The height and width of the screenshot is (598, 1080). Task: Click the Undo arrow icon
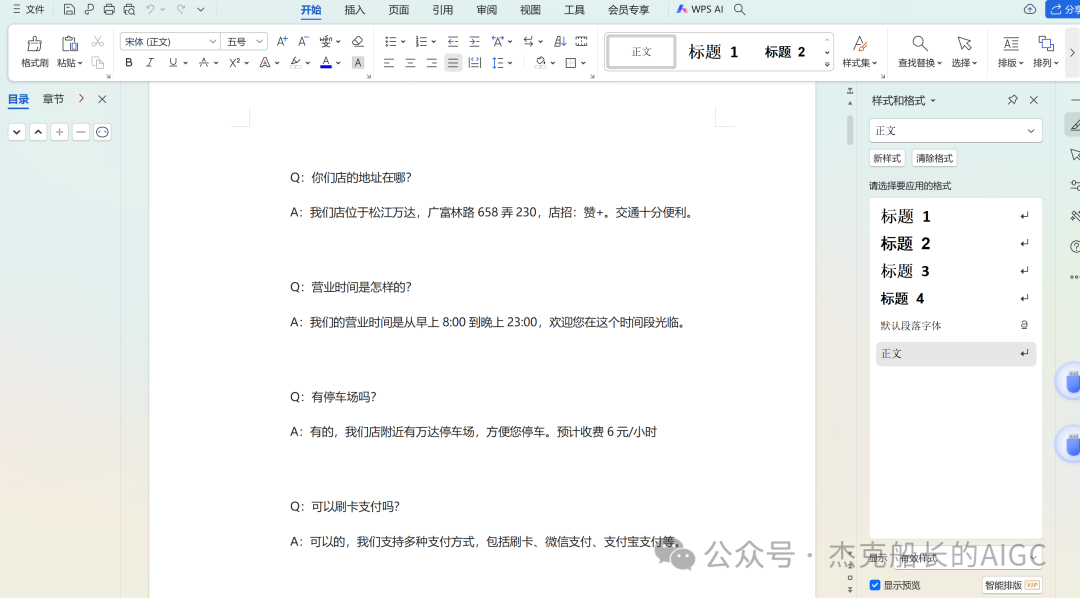click(150, 10)
